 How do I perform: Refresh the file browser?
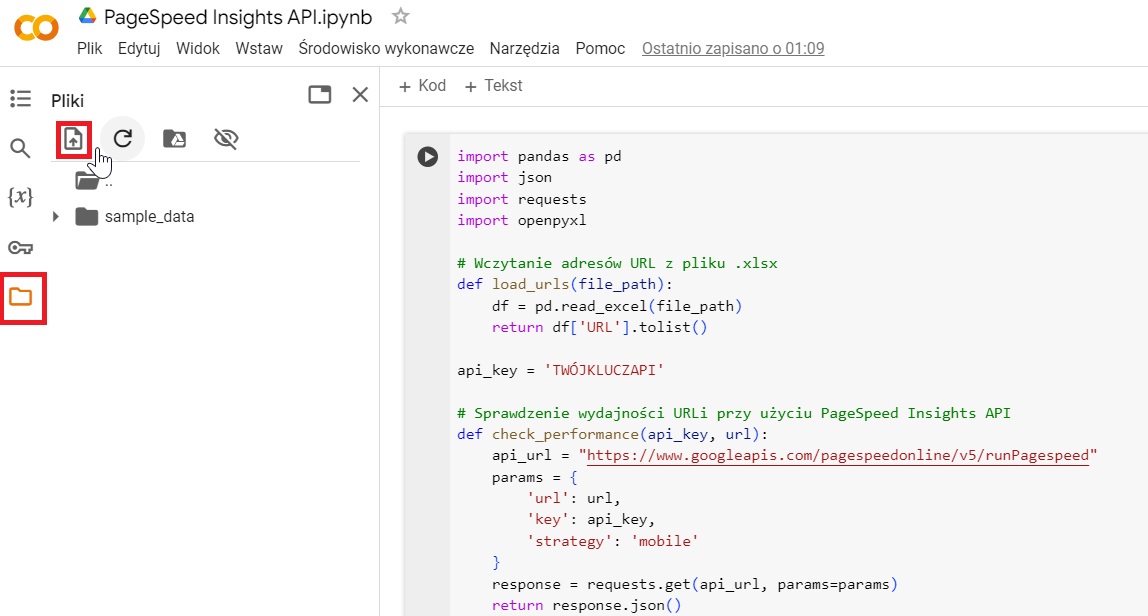pyautogui.click(x=122, y=138)
